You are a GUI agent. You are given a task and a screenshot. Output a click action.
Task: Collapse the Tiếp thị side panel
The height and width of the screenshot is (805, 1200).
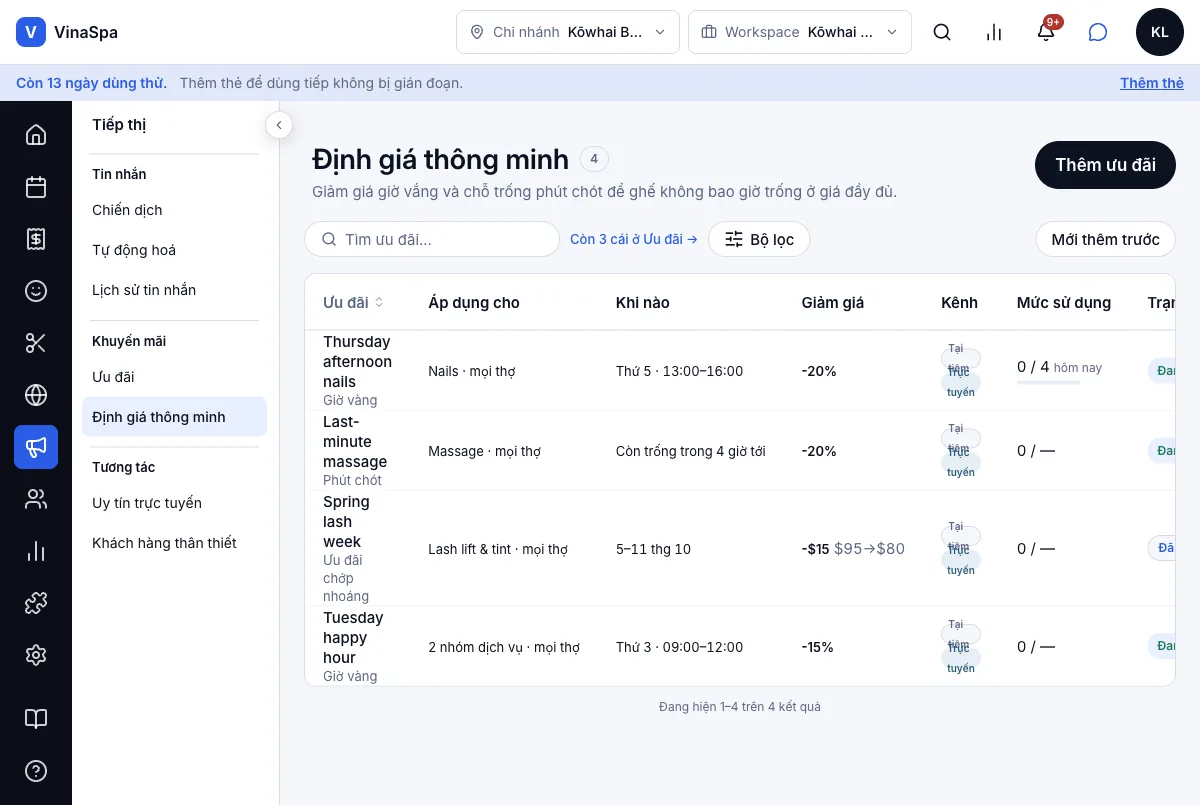pyautogui.click(x=279, y=125)
